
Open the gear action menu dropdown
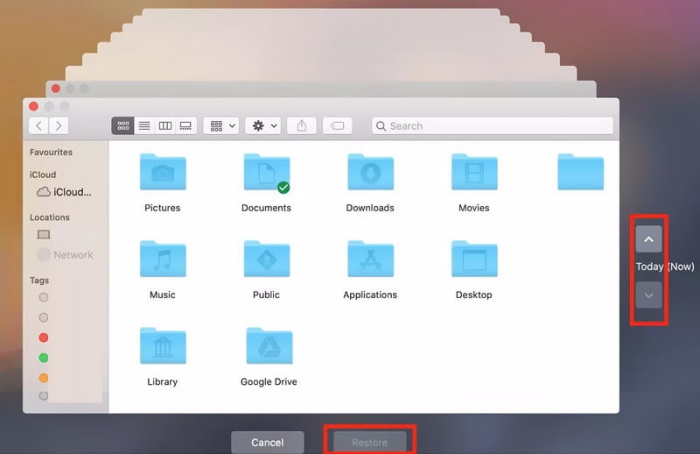265,126
